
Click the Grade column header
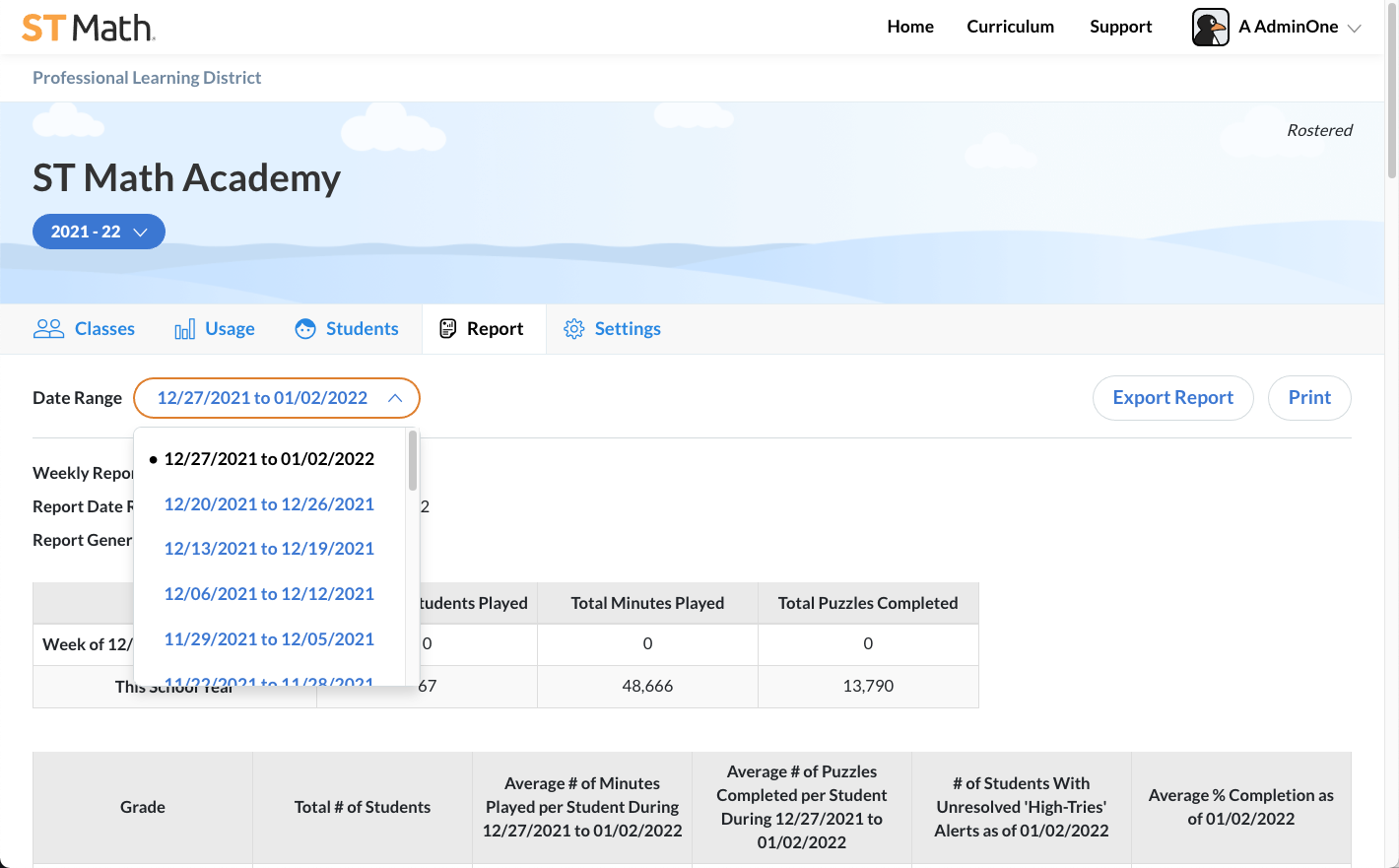click(143, 807)
